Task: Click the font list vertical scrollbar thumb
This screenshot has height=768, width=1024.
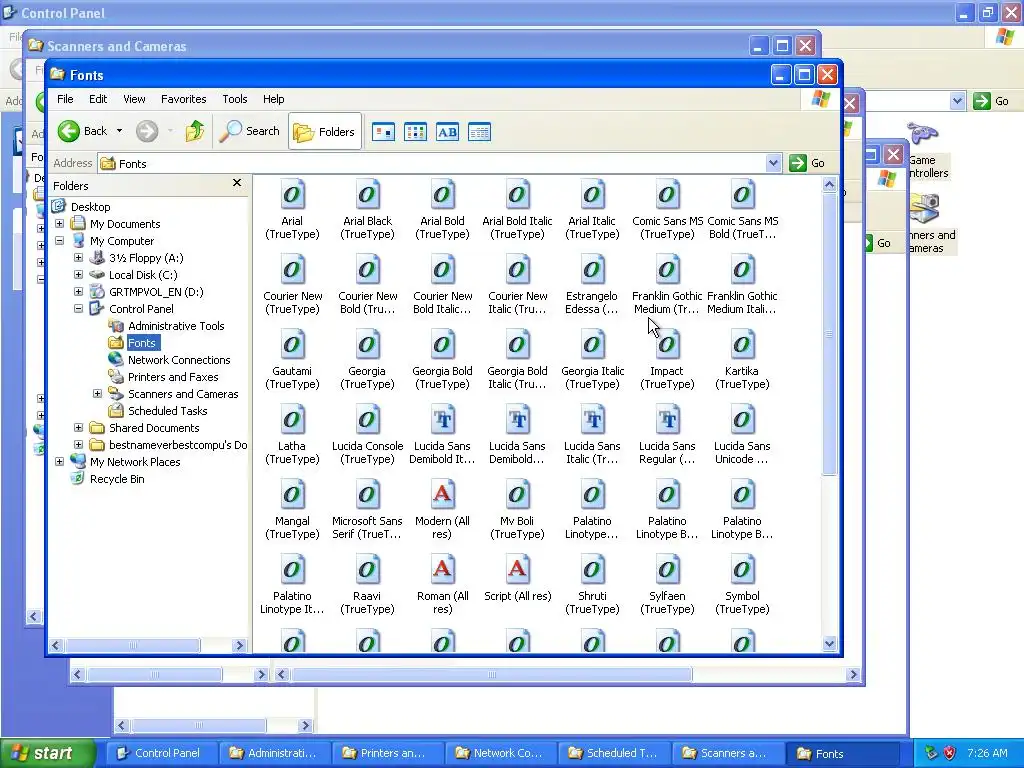Action: (x=829, y=334)
